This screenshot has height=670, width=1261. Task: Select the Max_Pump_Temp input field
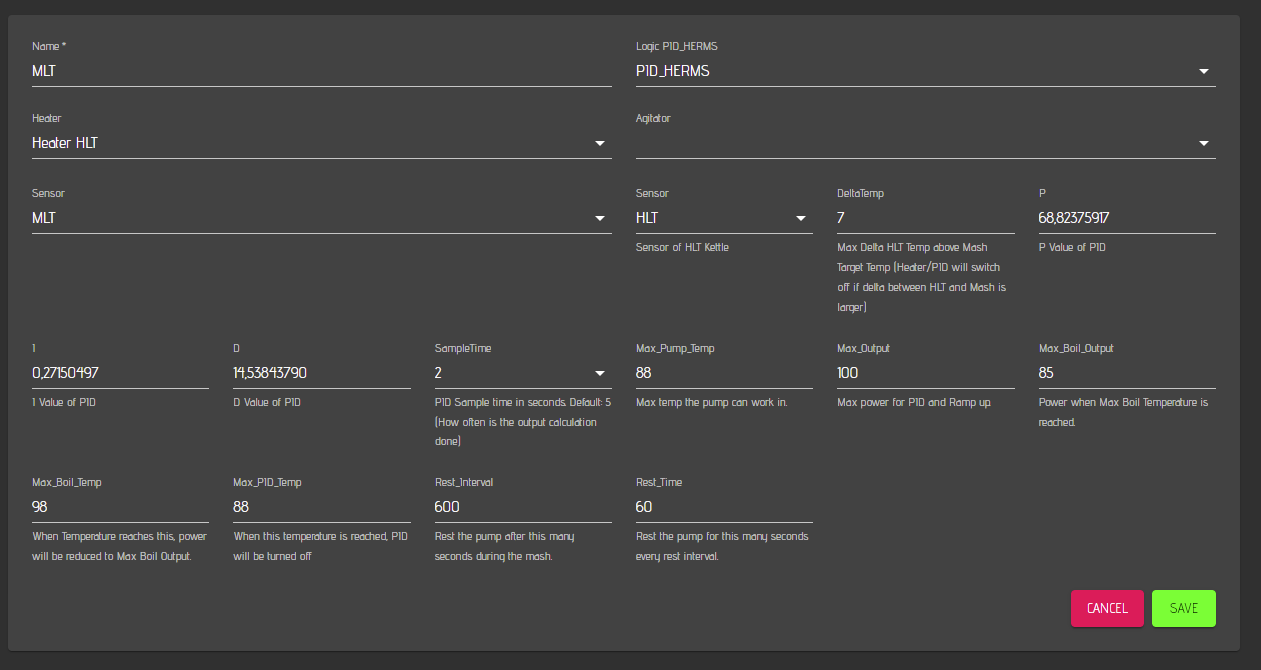pyautogui.click(x=723, y=373)
